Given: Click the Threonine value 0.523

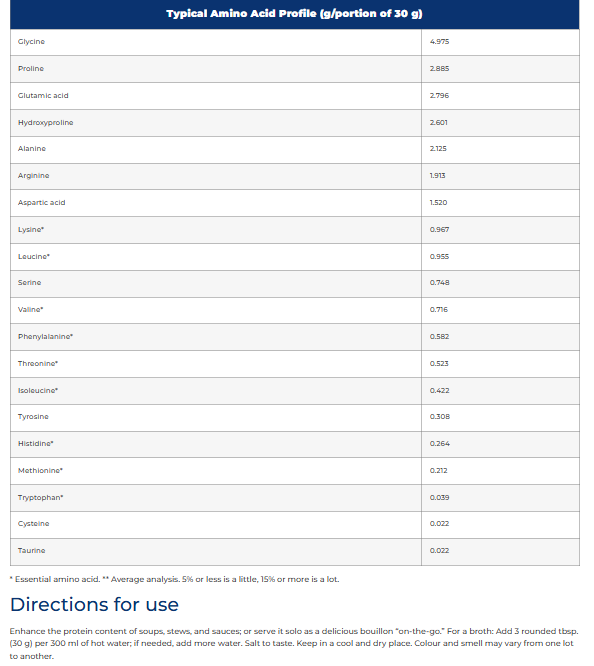Looking at the screenshot, I should click(x=439, y=364).
